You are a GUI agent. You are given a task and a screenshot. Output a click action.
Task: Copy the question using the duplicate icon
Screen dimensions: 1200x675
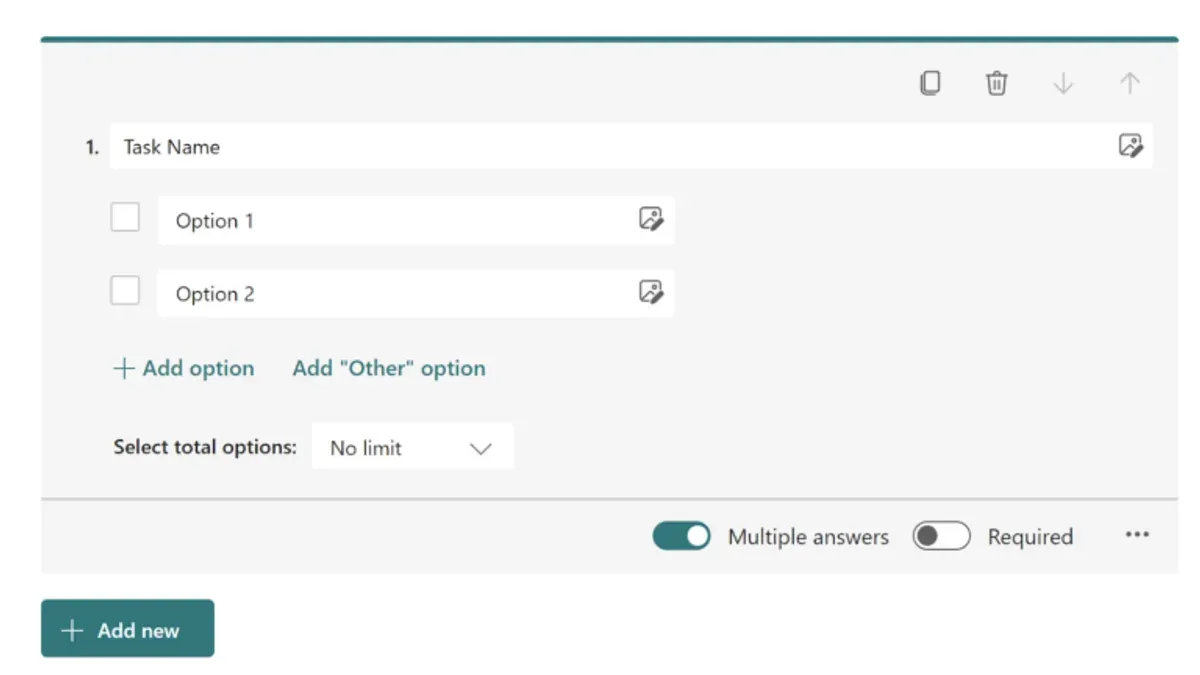coord(930,83)
